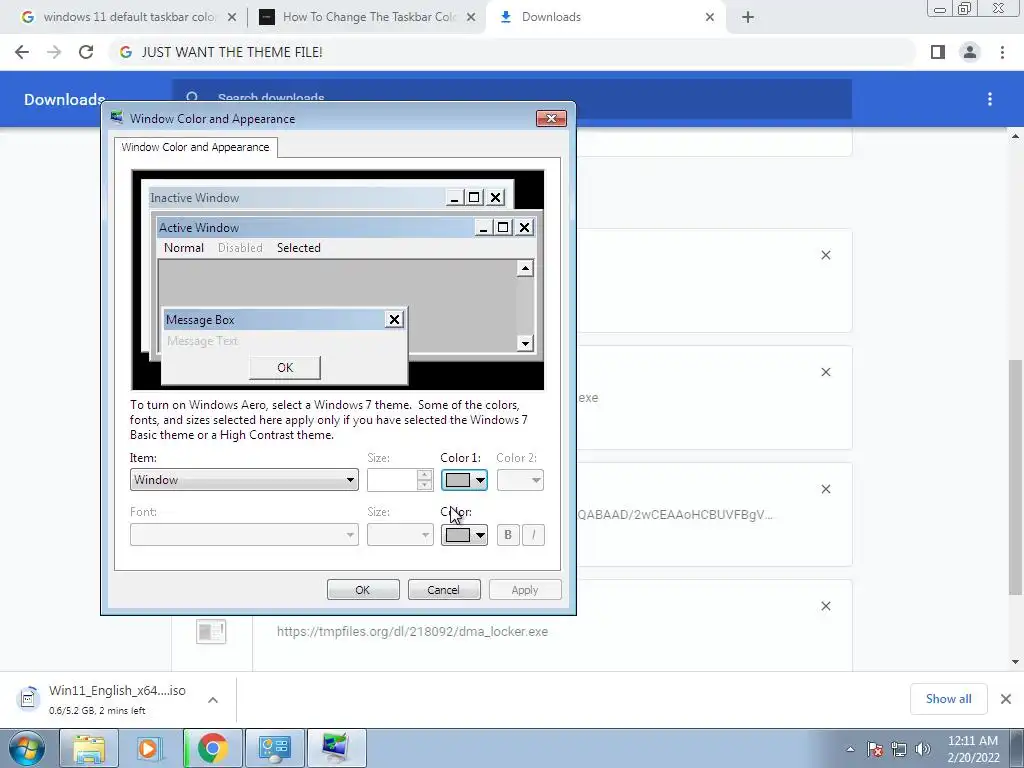The width and height of the screenshot is (1024, 768).
Task: Open Windows Explorer from taskbar
Action: [88, 748]
